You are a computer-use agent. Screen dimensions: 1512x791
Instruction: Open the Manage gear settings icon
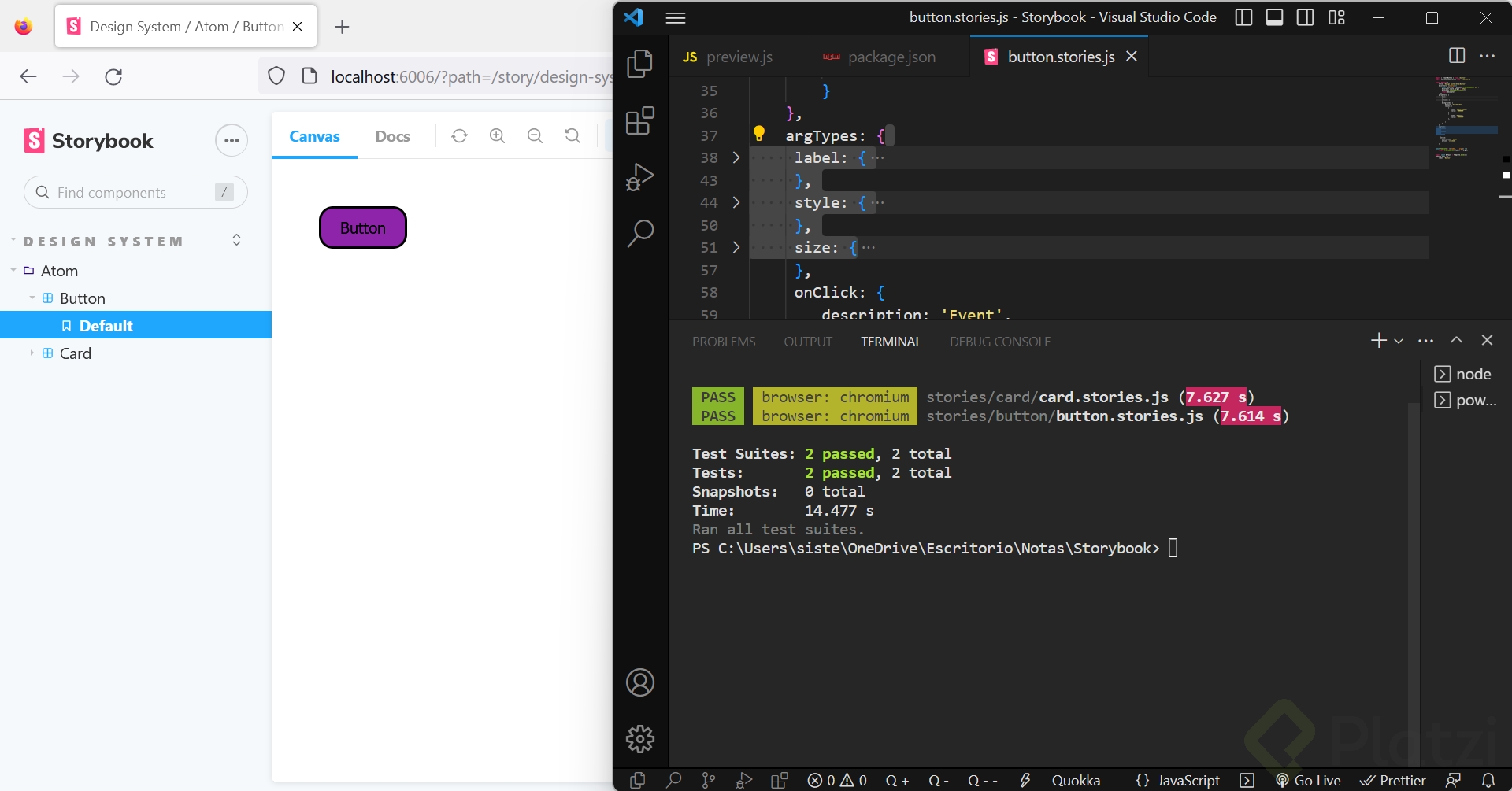[x=639, y=738]
